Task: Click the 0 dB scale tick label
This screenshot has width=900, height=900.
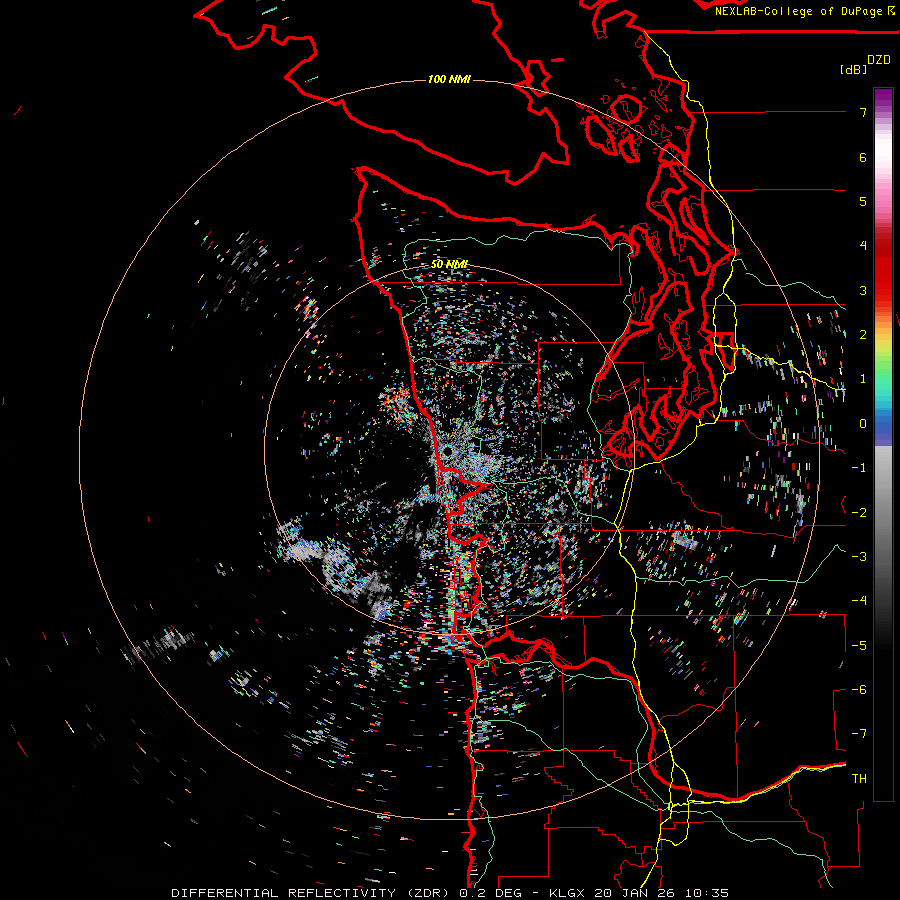Action: 863,424
